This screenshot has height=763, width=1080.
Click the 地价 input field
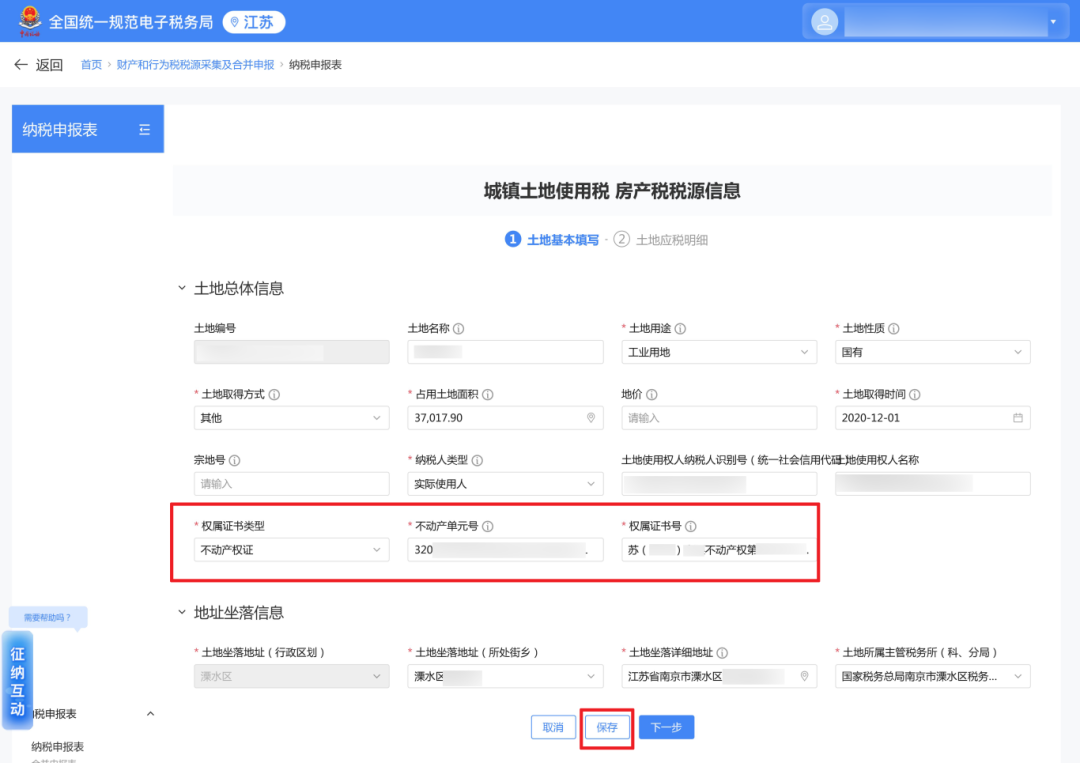[x=719, y=418]
